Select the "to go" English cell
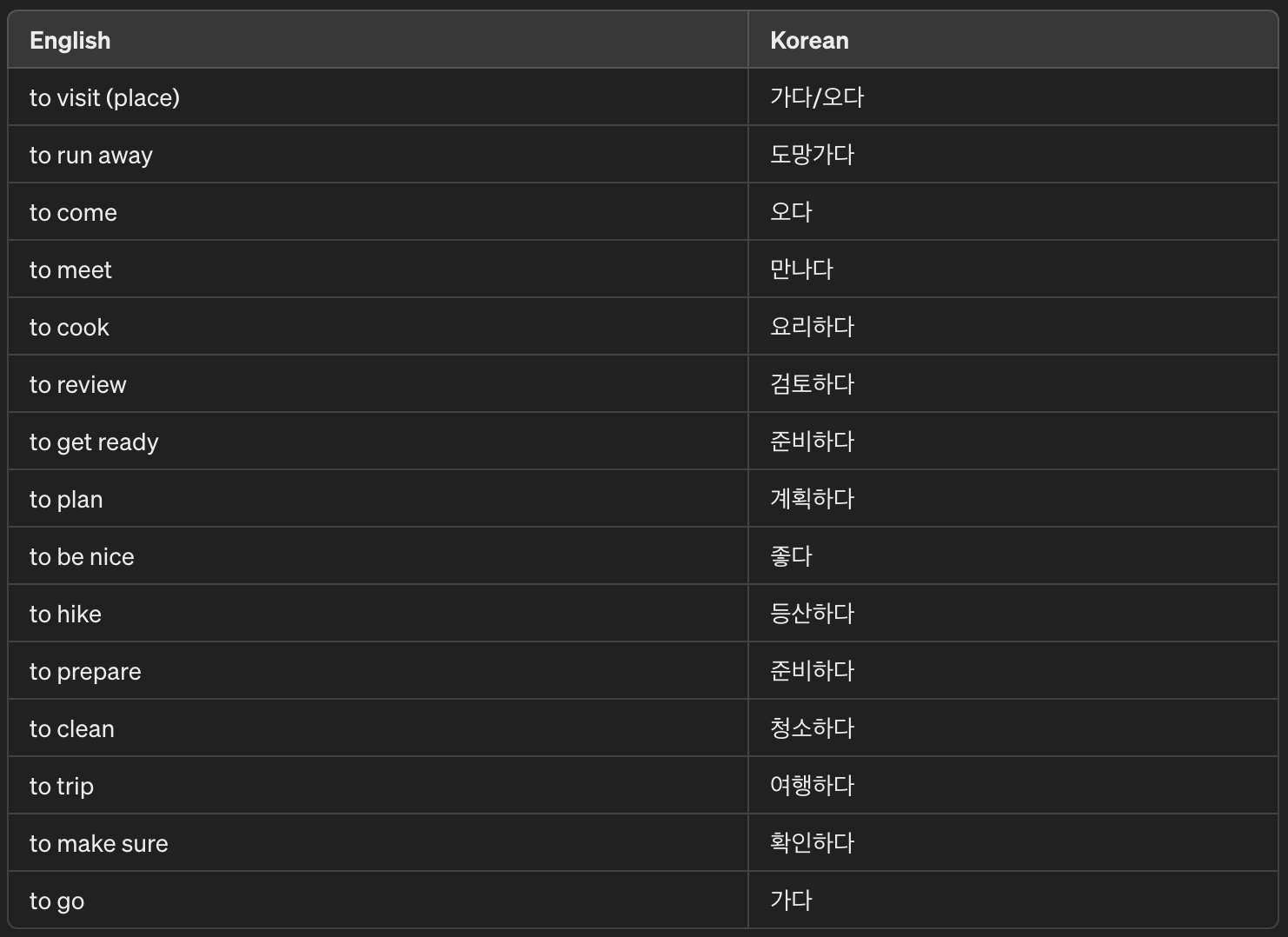 [56, 900]
